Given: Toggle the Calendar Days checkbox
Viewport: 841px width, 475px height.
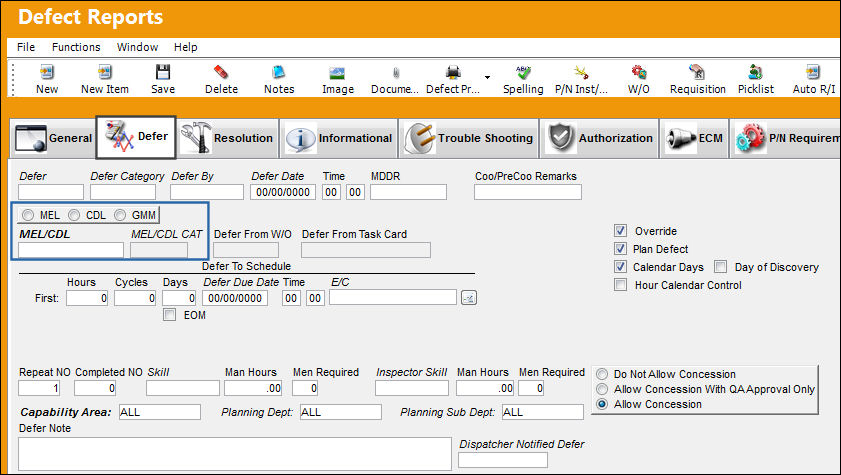Looking at the screenshot, I should coord(620,267).
